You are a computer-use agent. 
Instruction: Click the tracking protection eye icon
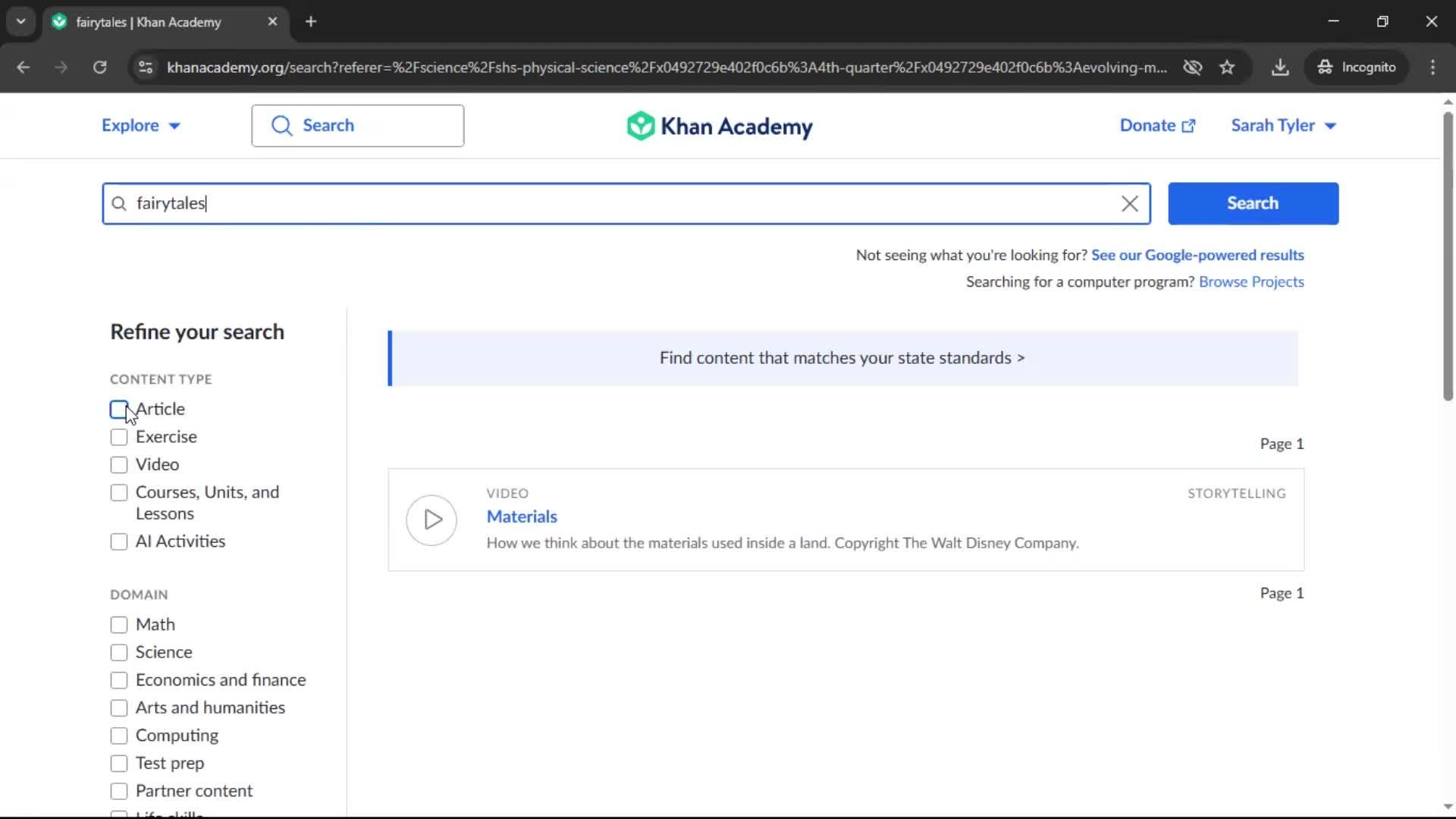pos(1192,67)
